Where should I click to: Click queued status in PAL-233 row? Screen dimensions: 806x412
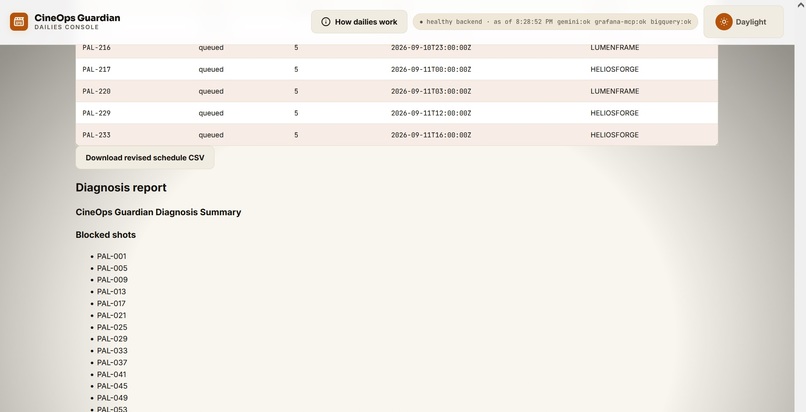point(211,135)
